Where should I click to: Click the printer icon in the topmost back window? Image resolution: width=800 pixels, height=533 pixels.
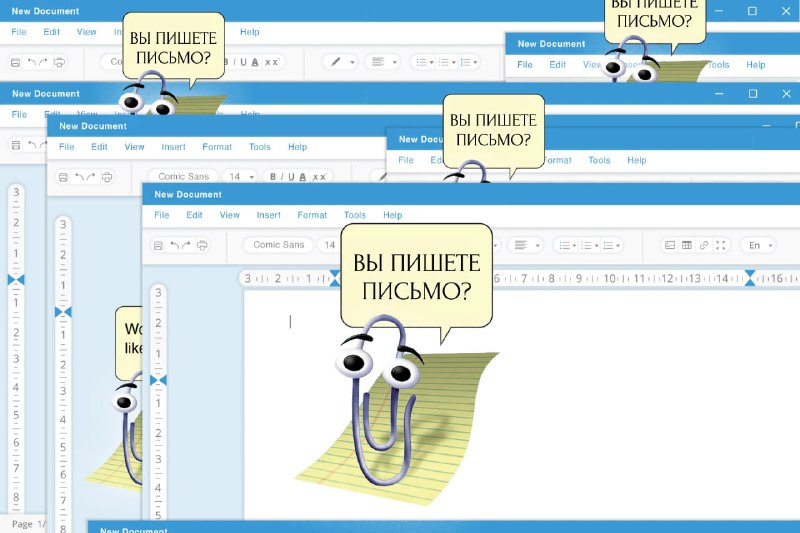tap(60, 62)
